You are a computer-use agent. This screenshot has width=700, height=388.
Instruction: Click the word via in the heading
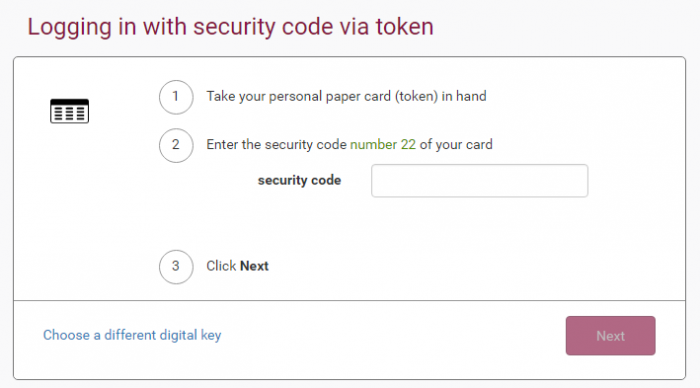click(355, 26)
